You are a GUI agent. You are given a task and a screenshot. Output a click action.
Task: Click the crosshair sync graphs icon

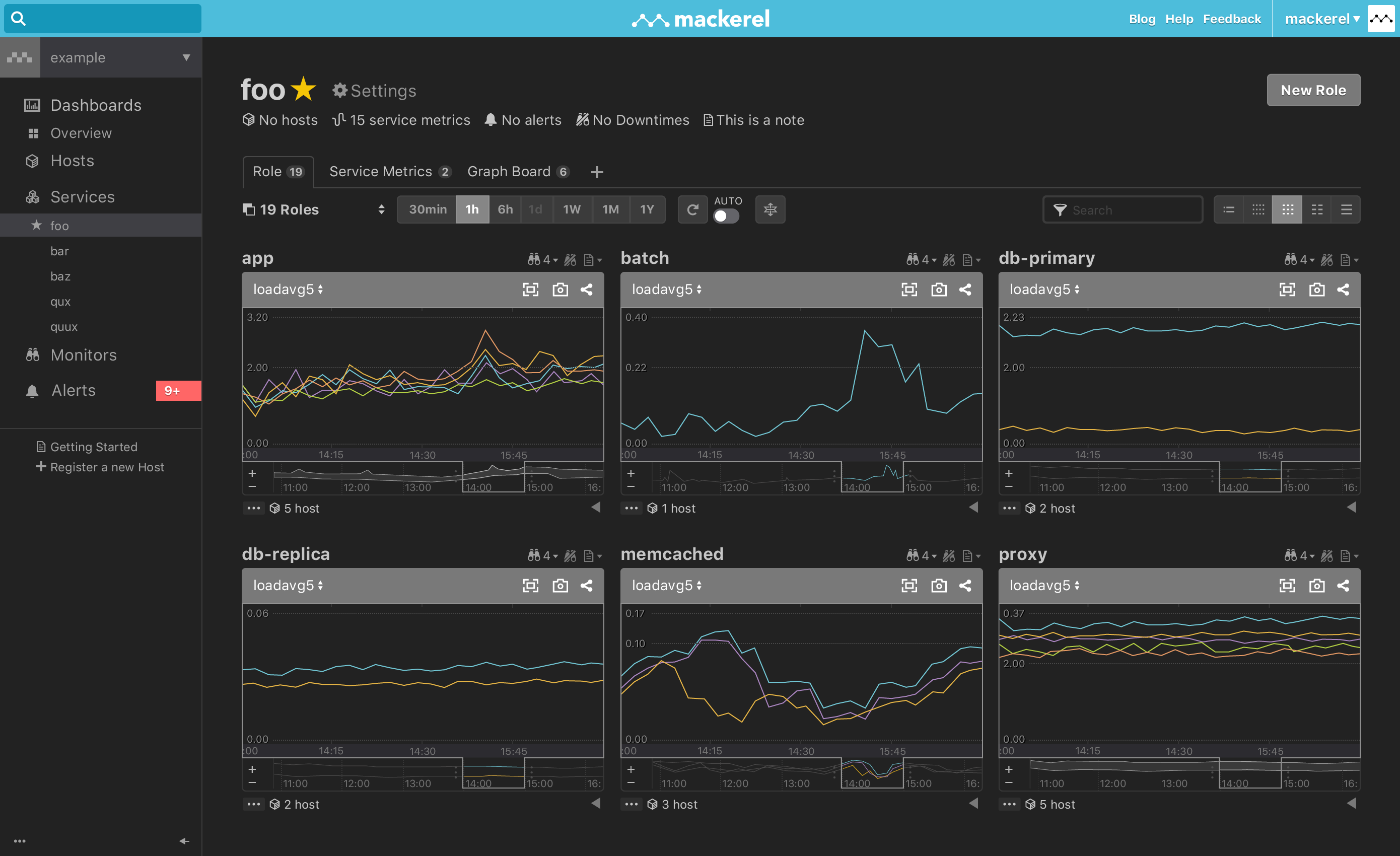770,209
